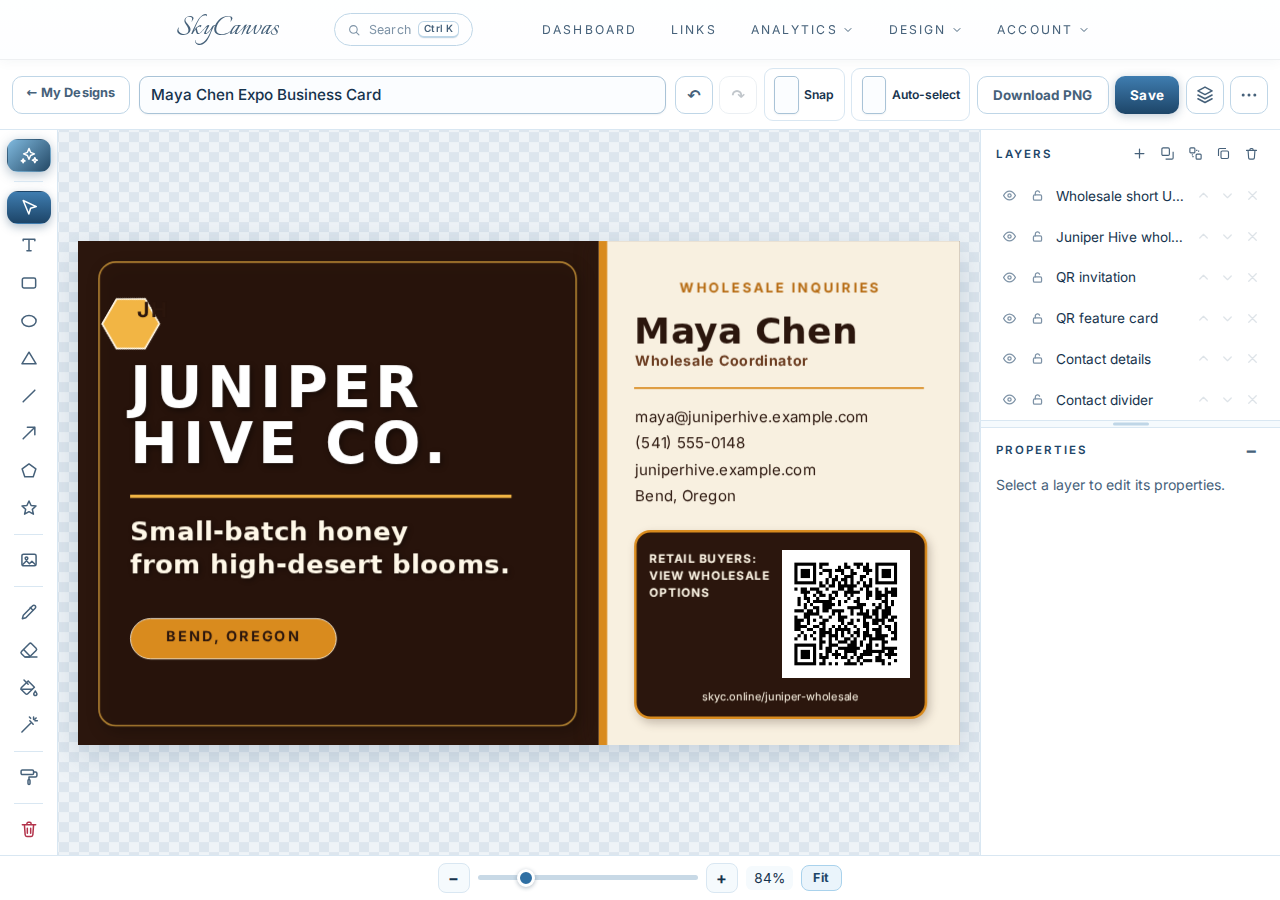The image size is (1280, 900).
Task: Hide the Contact details layer
Action: [1009, 359]
